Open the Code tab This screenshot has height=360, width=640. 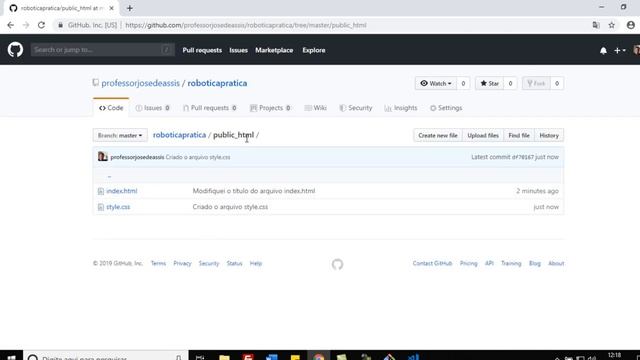[111, 108]
